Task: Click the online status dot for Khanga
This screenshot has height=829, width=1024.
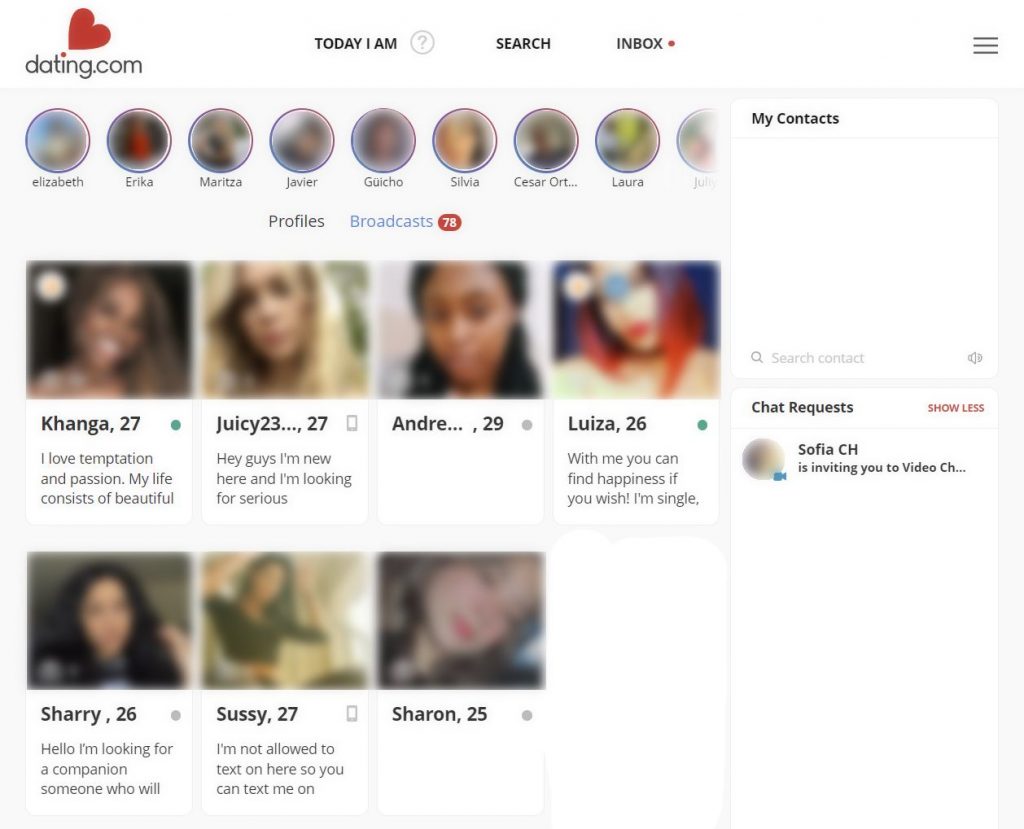Action: click(x=176, y=425)
